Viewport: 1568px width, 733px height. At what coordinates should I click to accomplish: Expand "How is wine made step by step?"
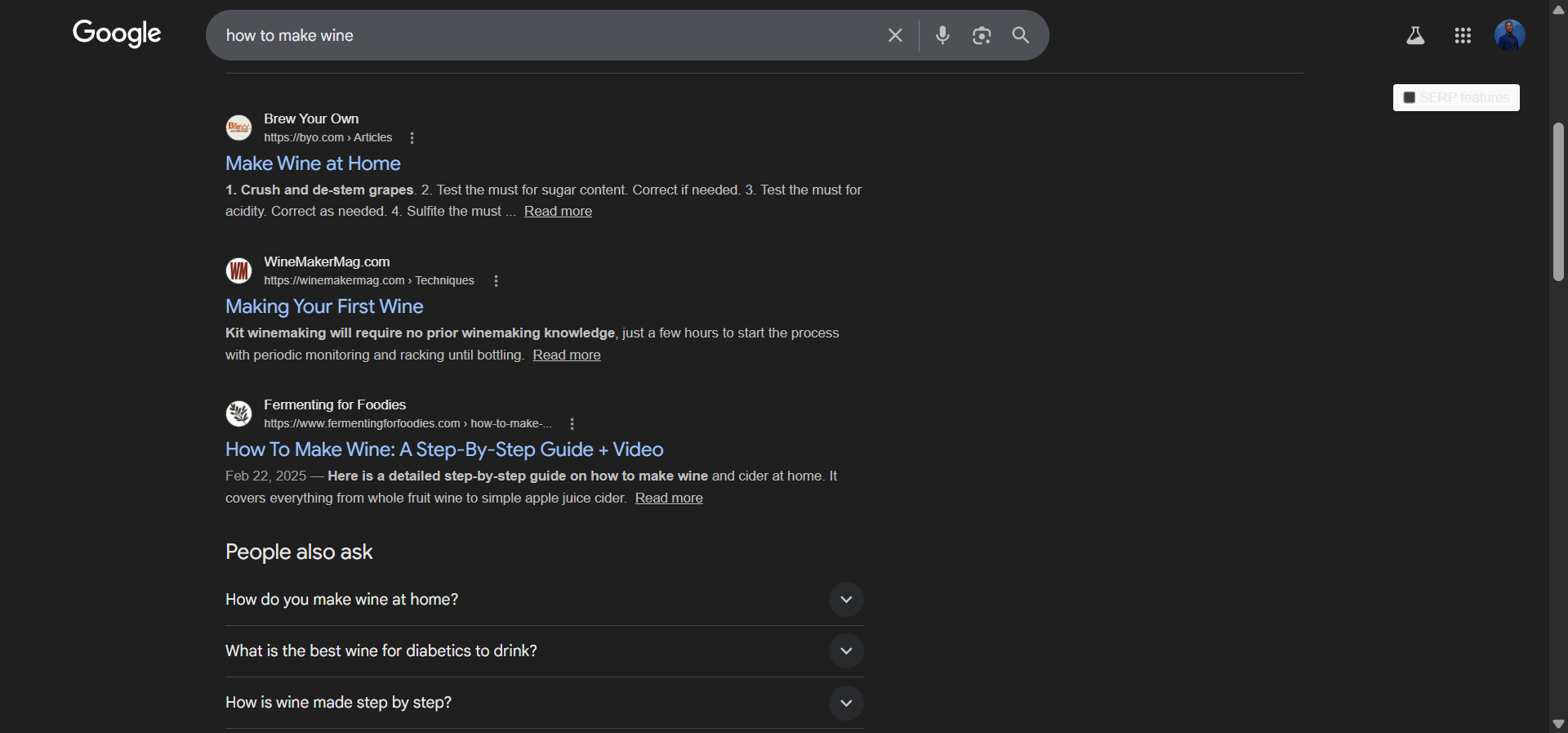846,703
